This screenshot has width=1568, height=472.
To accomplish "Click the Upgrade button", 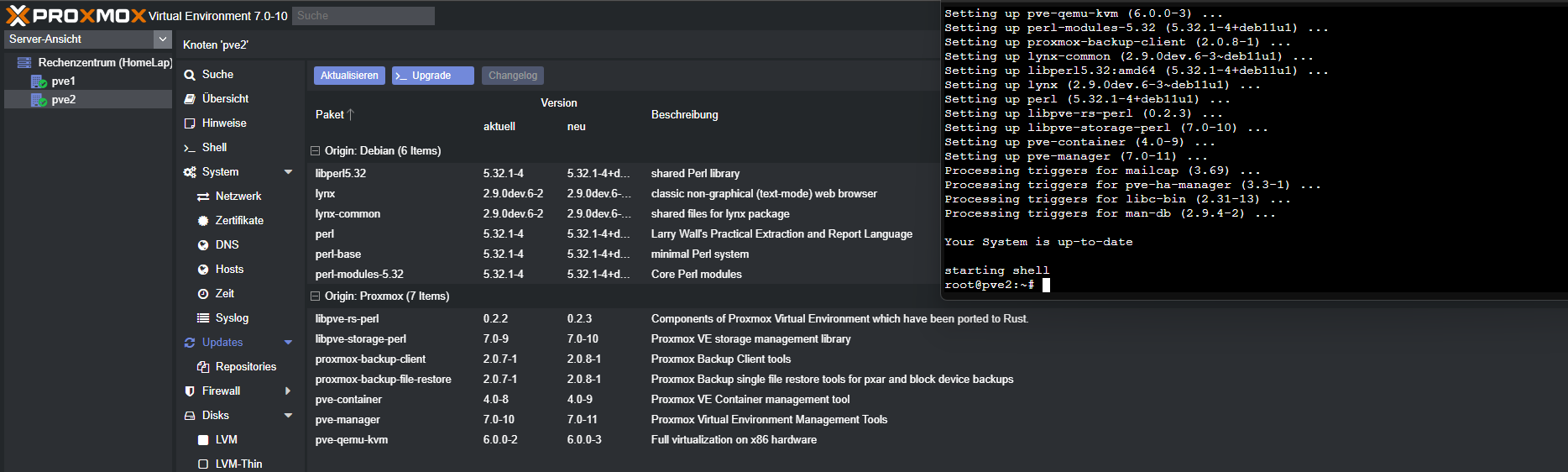I will point(433,76).
